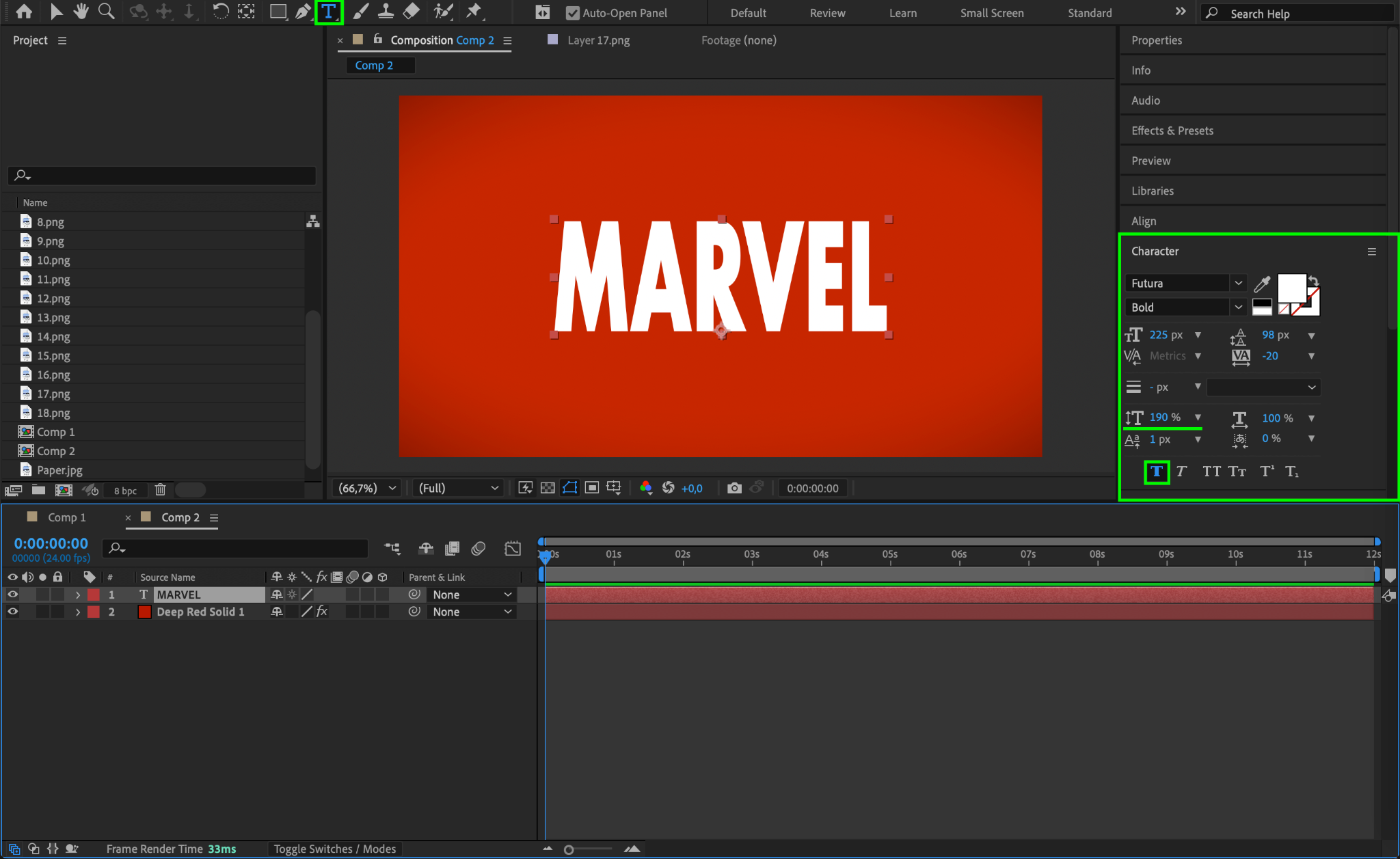
Task: Click Toggle Switches / Modes button
Action: [335, 849]
